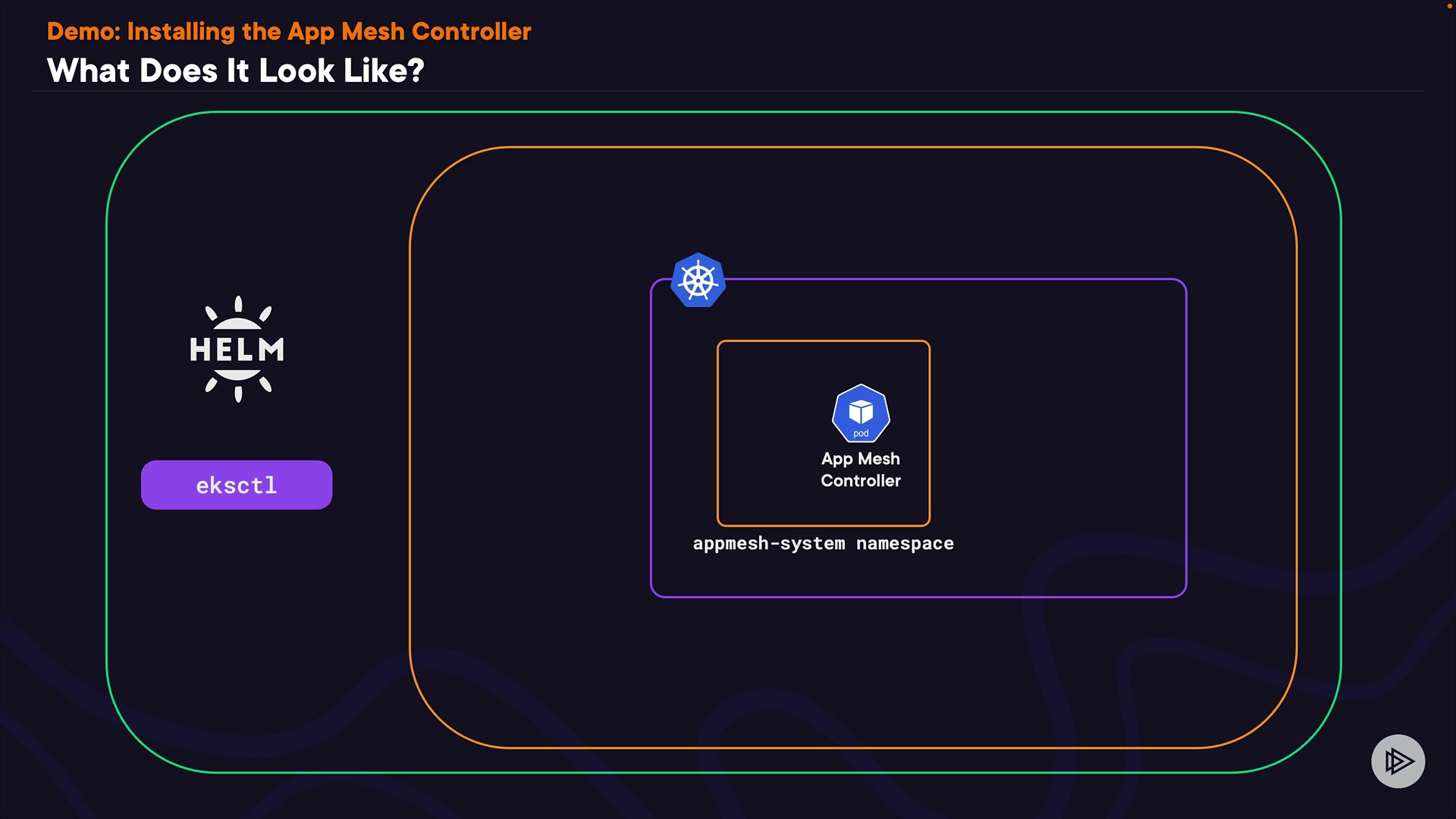Viewport: 1456px width, 819px height.
Task: Click the top ray of Helm logo
Action: click(238, 304)
